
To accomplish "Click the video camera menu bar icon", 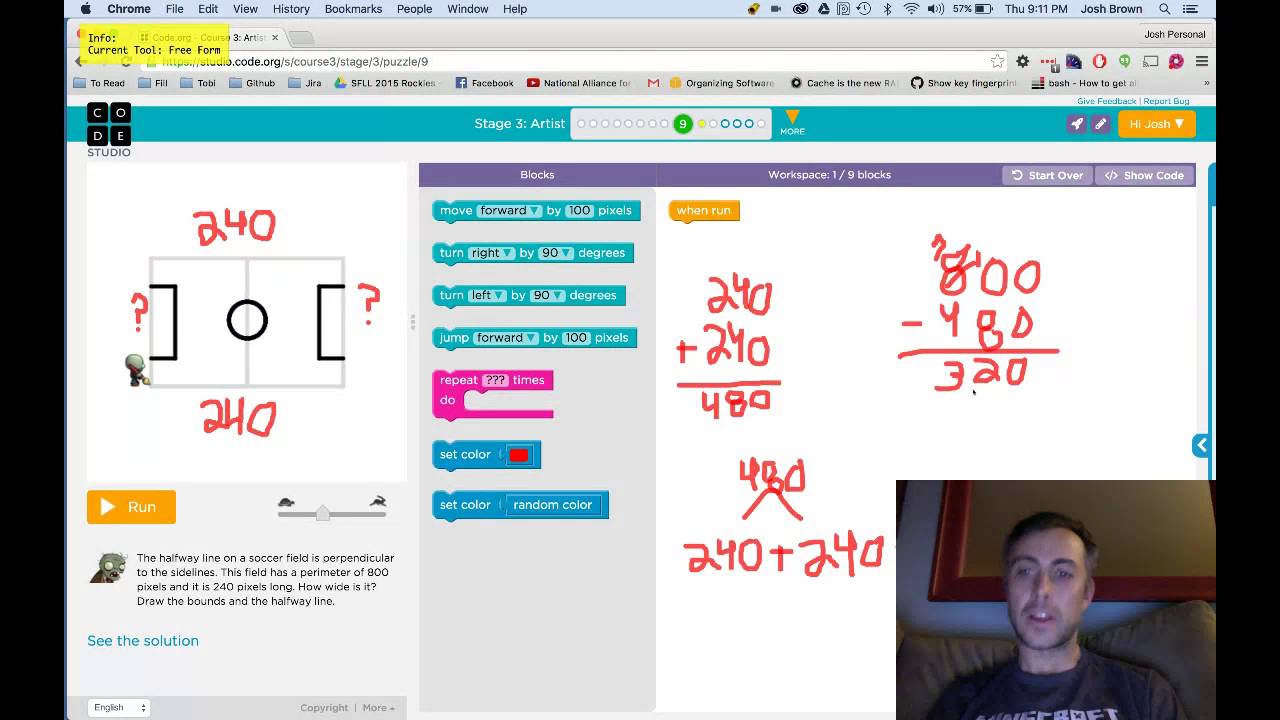I will [776, 9].
